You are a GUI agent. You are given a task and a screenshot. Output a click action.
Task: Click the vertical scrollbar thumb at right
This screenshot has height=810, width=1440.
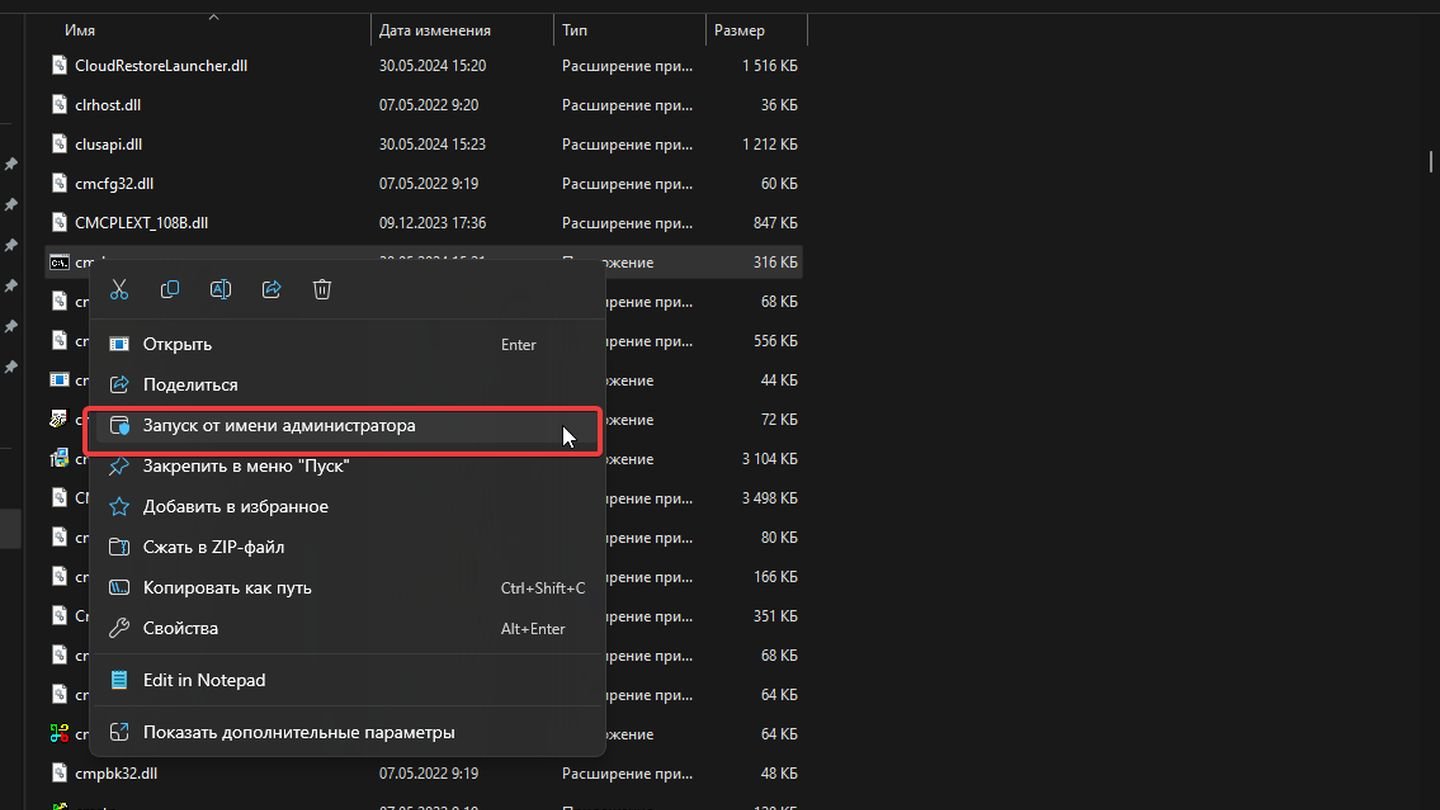pos(1431,160)
